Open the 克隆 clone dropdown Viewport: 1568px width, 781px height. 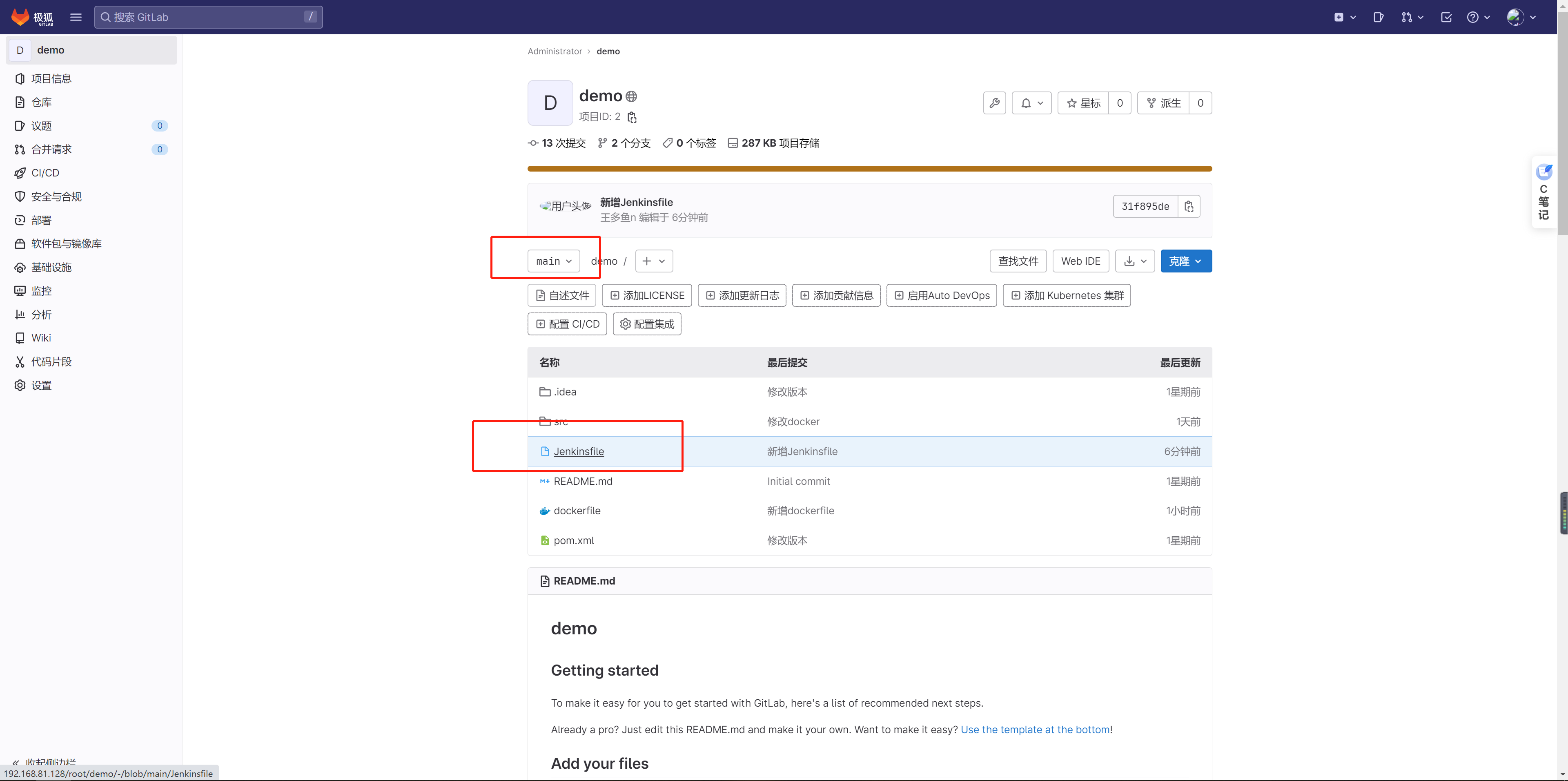[1186, 261]
